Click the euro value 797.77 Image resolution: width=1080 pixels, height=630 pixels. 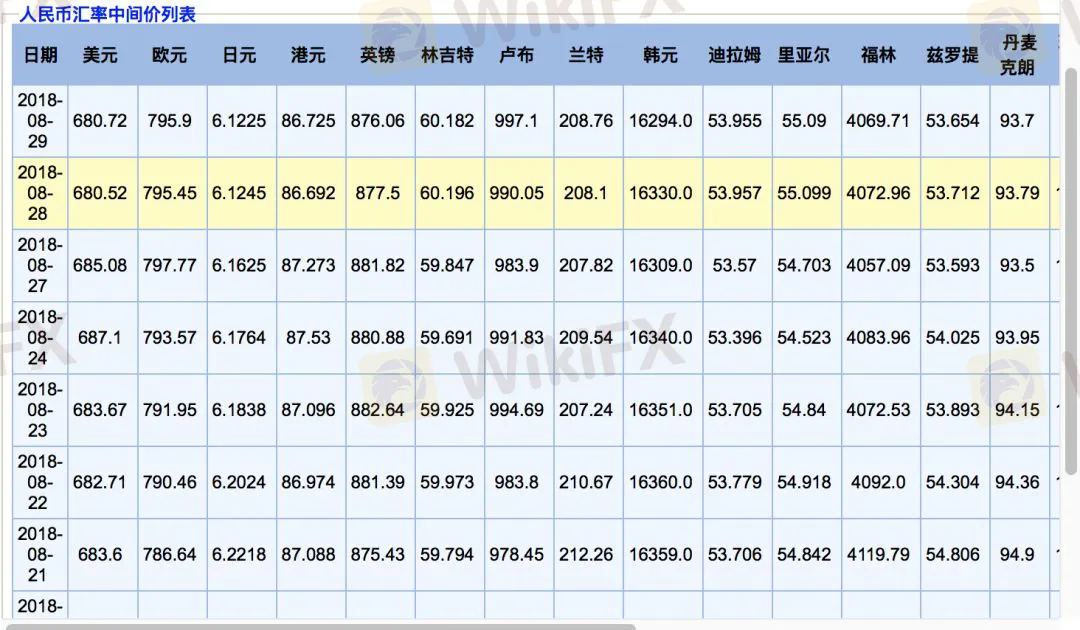169,265
